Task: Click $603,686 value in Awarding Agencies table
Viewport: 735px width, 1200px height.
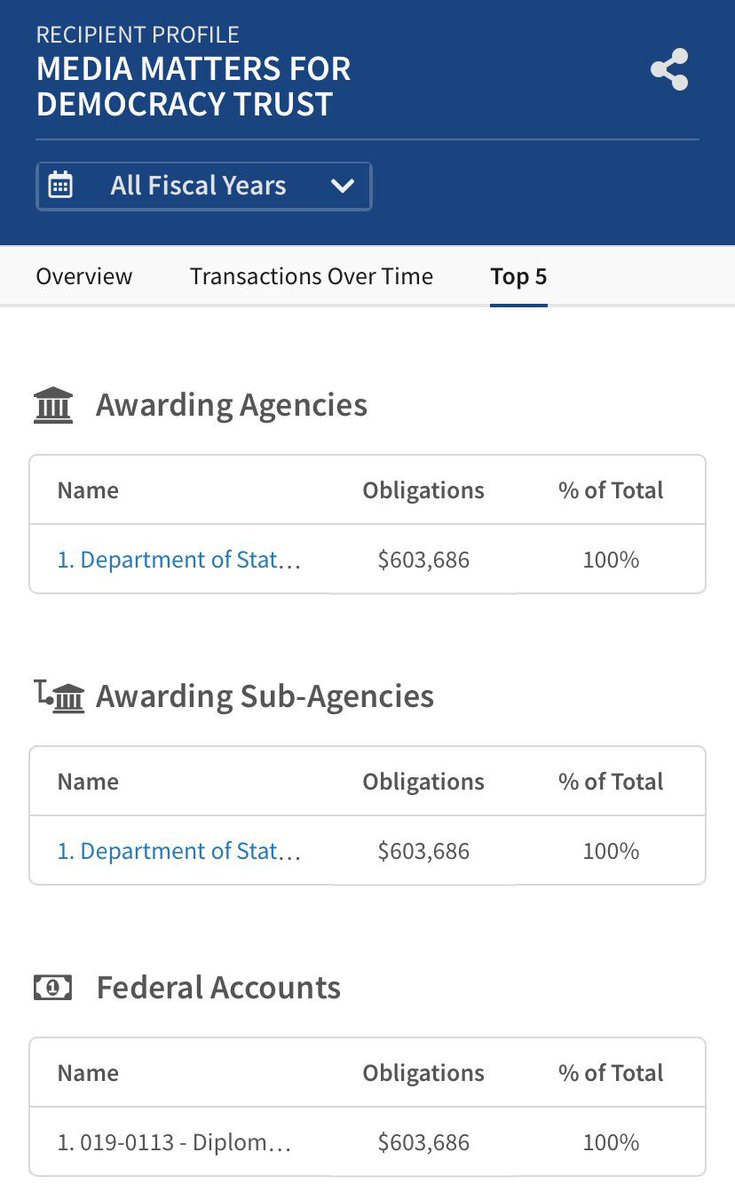Action: pos(423,560)
